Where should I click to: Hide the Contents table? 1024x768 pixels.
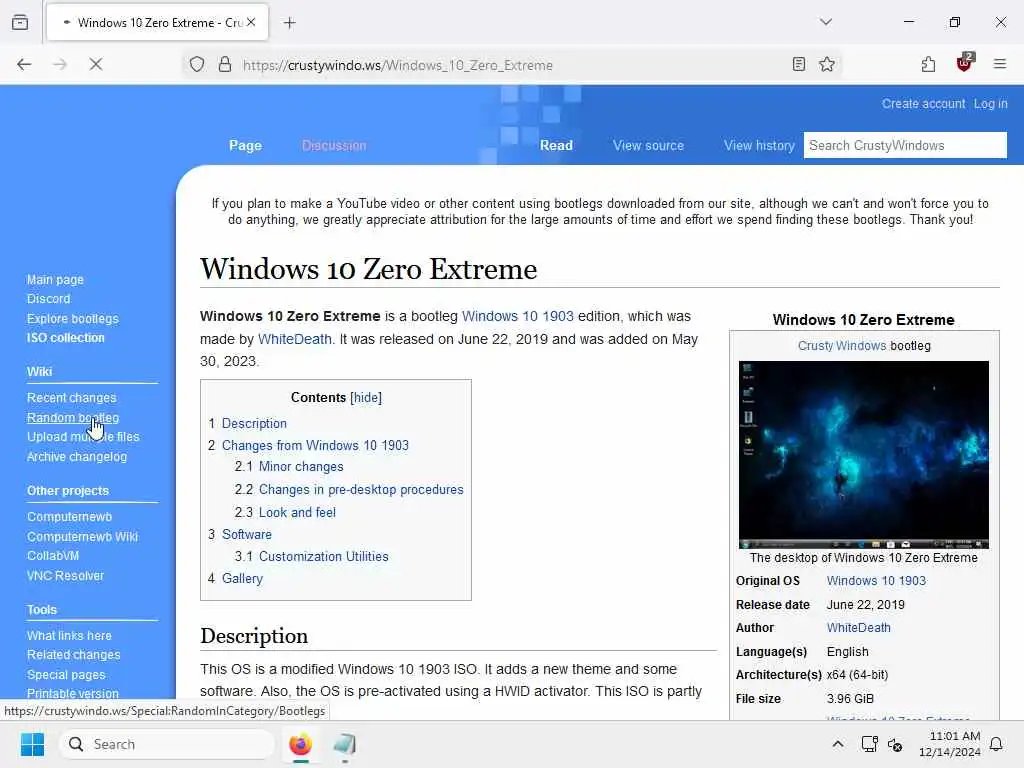(x=366, y=398)
